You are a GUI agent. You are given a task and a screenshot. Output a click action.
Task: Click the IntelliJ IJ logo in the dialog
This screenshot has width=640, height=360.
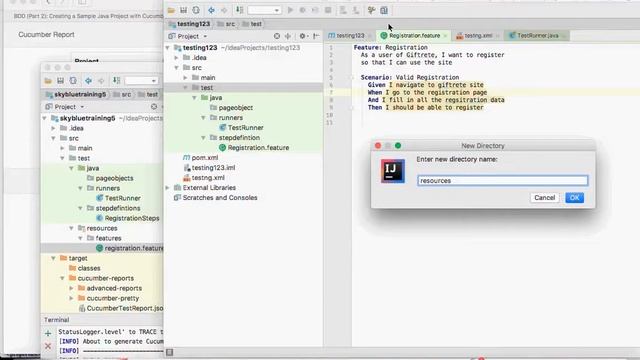coord(393,171)
